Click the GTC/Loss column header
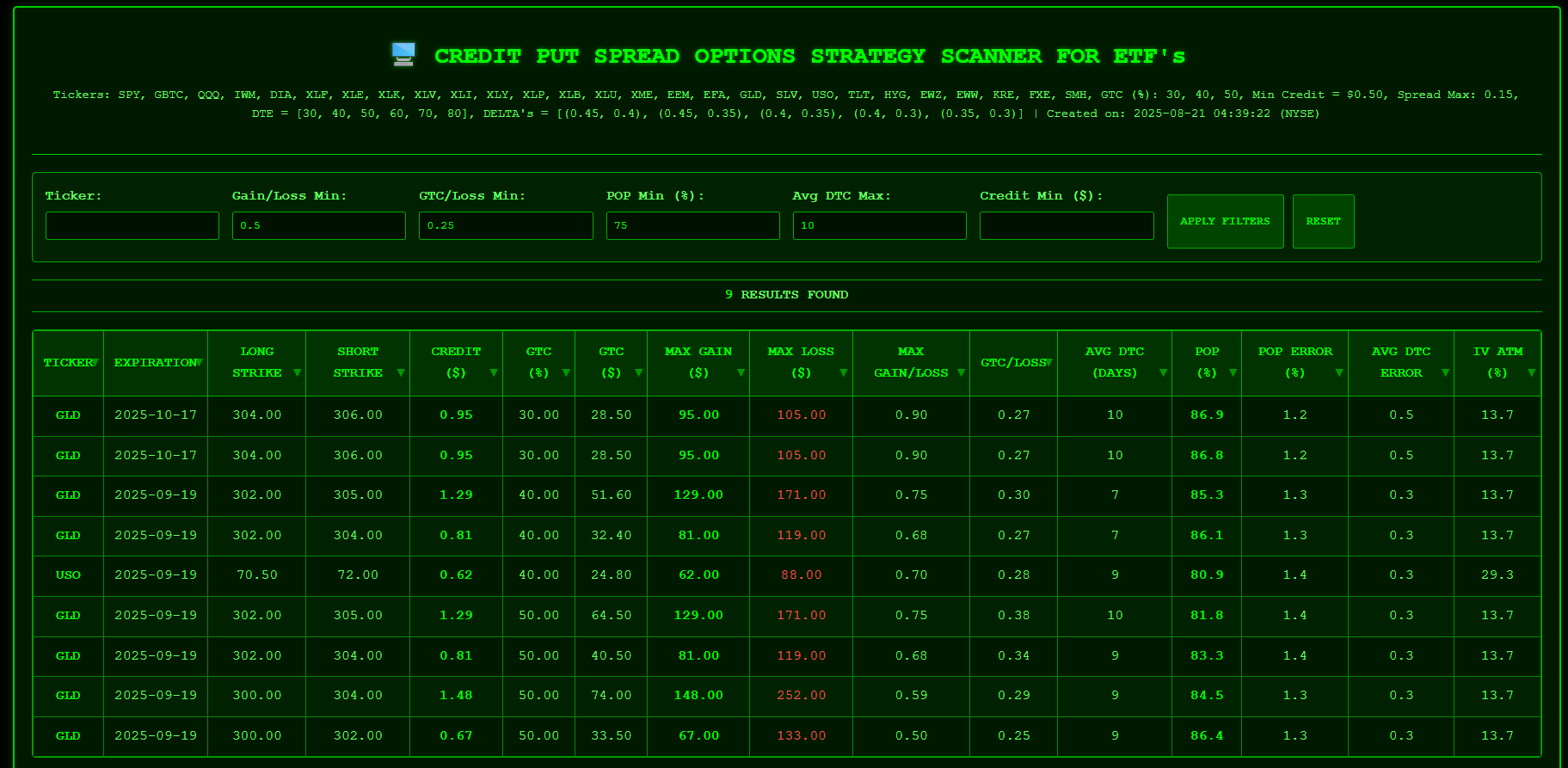Image resolution: width=1568 pixels, height=768 pixels. 1013,363
